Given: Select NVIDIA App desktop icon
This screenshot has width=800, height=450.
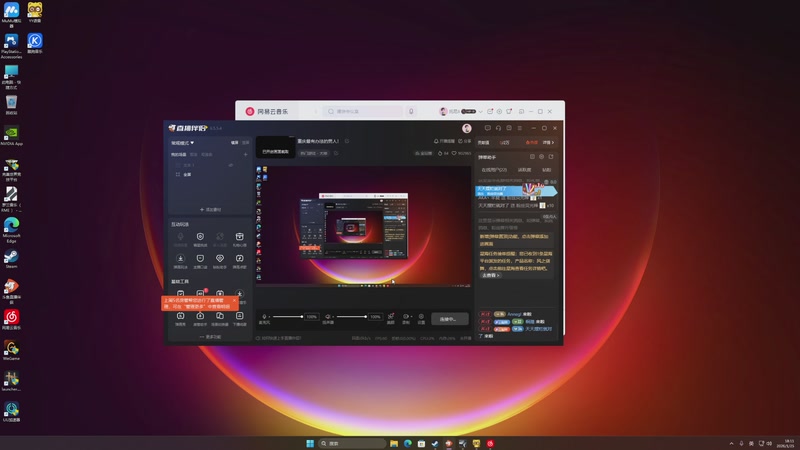Looking at the screenshot, I should [x=11, y=136].
